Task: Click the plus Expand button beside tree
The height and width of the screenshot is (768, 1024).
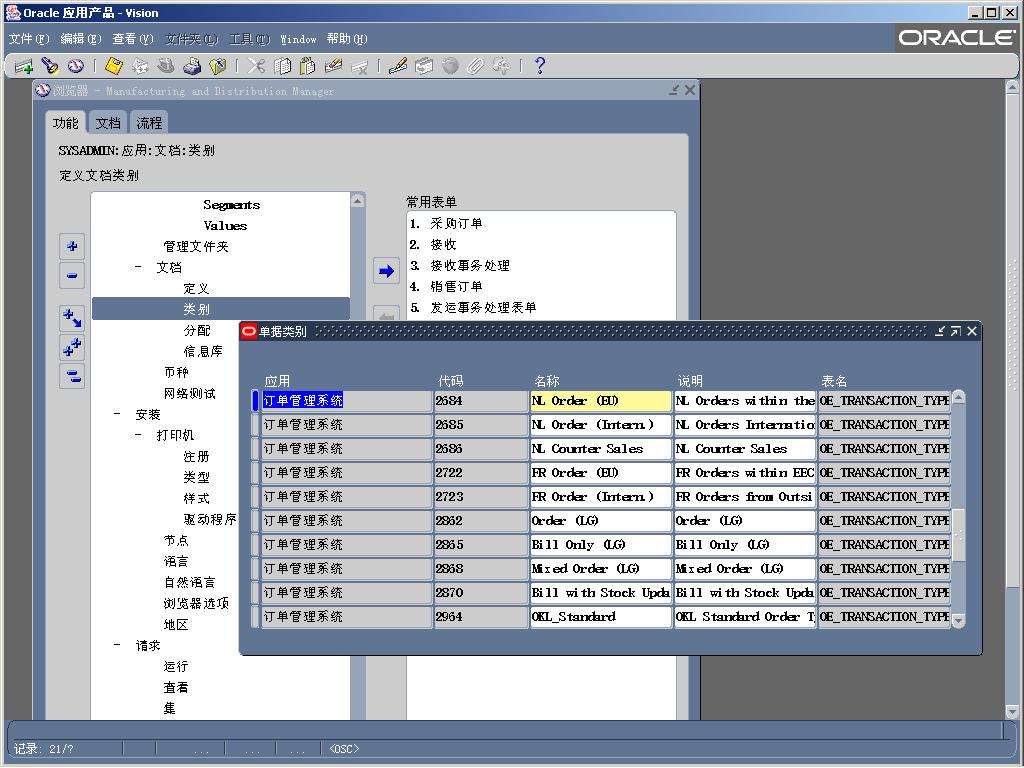Action: (x=72, y=246)
